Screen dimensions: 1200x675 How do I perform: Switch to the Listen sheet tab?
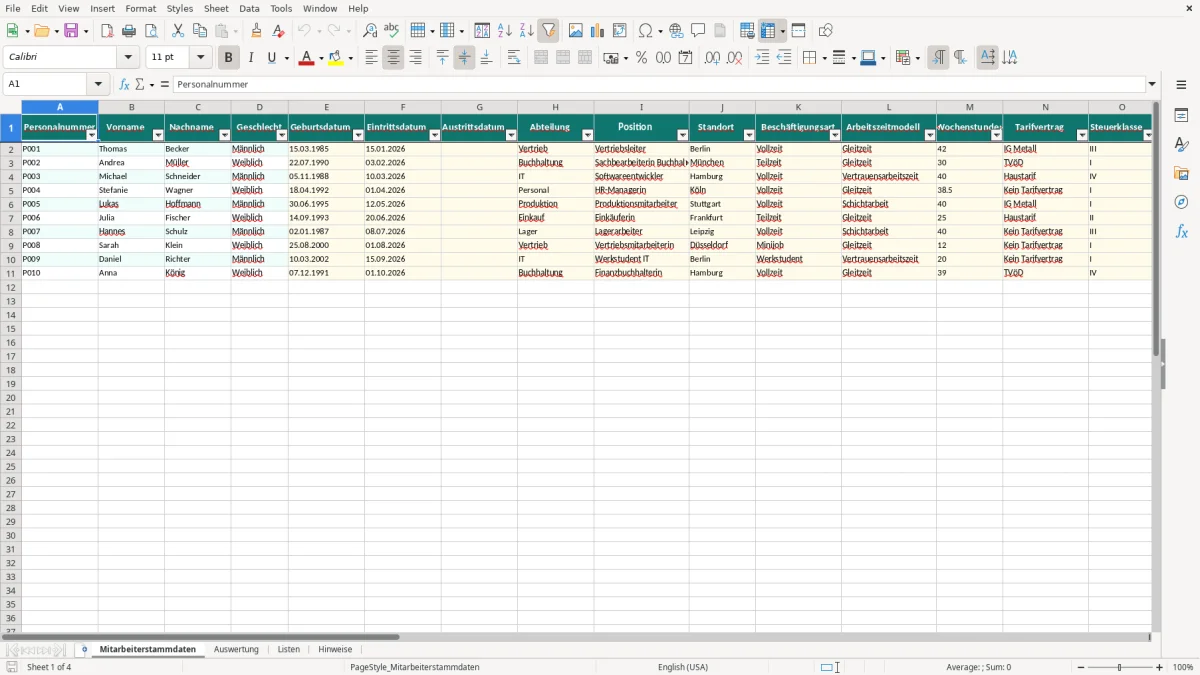(x=289, y=650)
